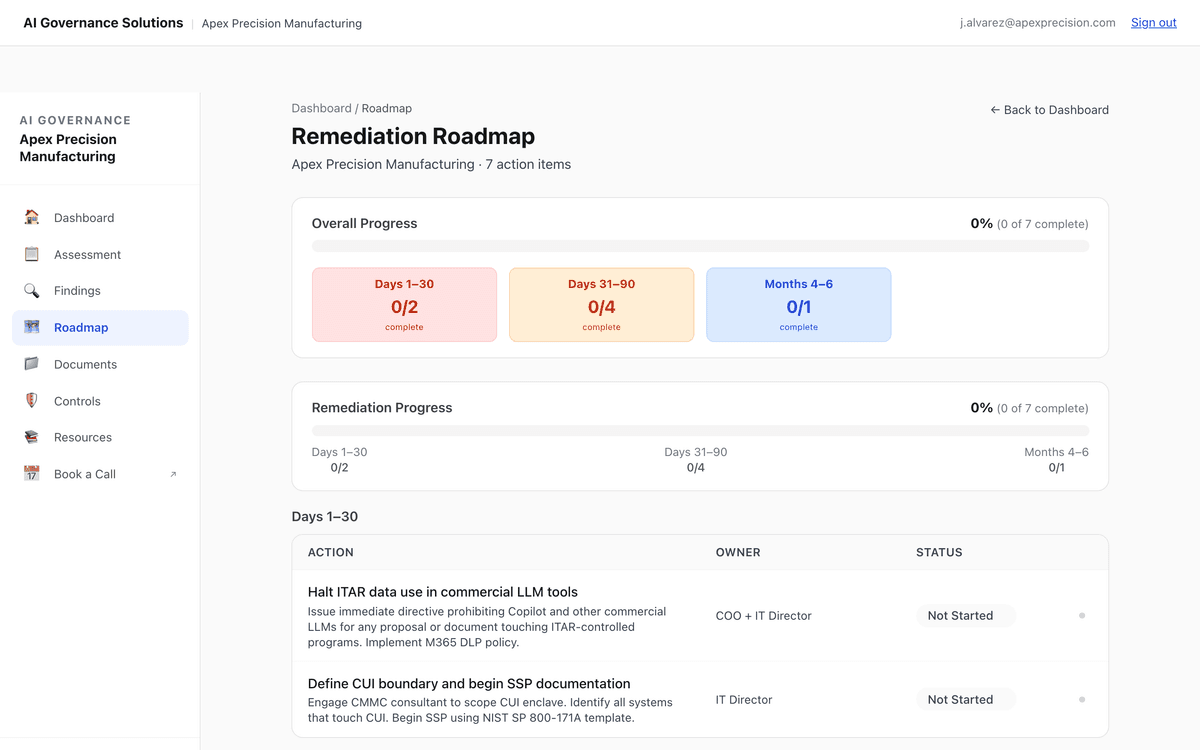The image size is (1200, 750).
Task: Click the 'COO + IT Director' owner cell
Action: point(764,616)
